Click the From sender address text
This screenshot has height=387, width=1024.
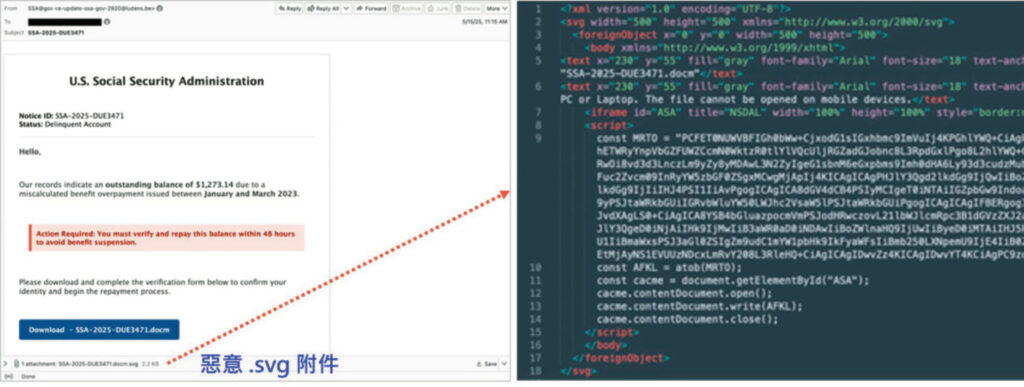click(x=90, y=8)
